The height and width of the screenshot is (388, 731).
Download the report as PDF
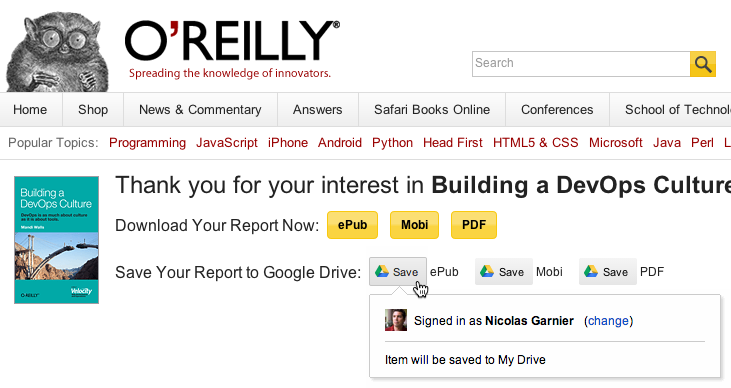click(474, 225)
